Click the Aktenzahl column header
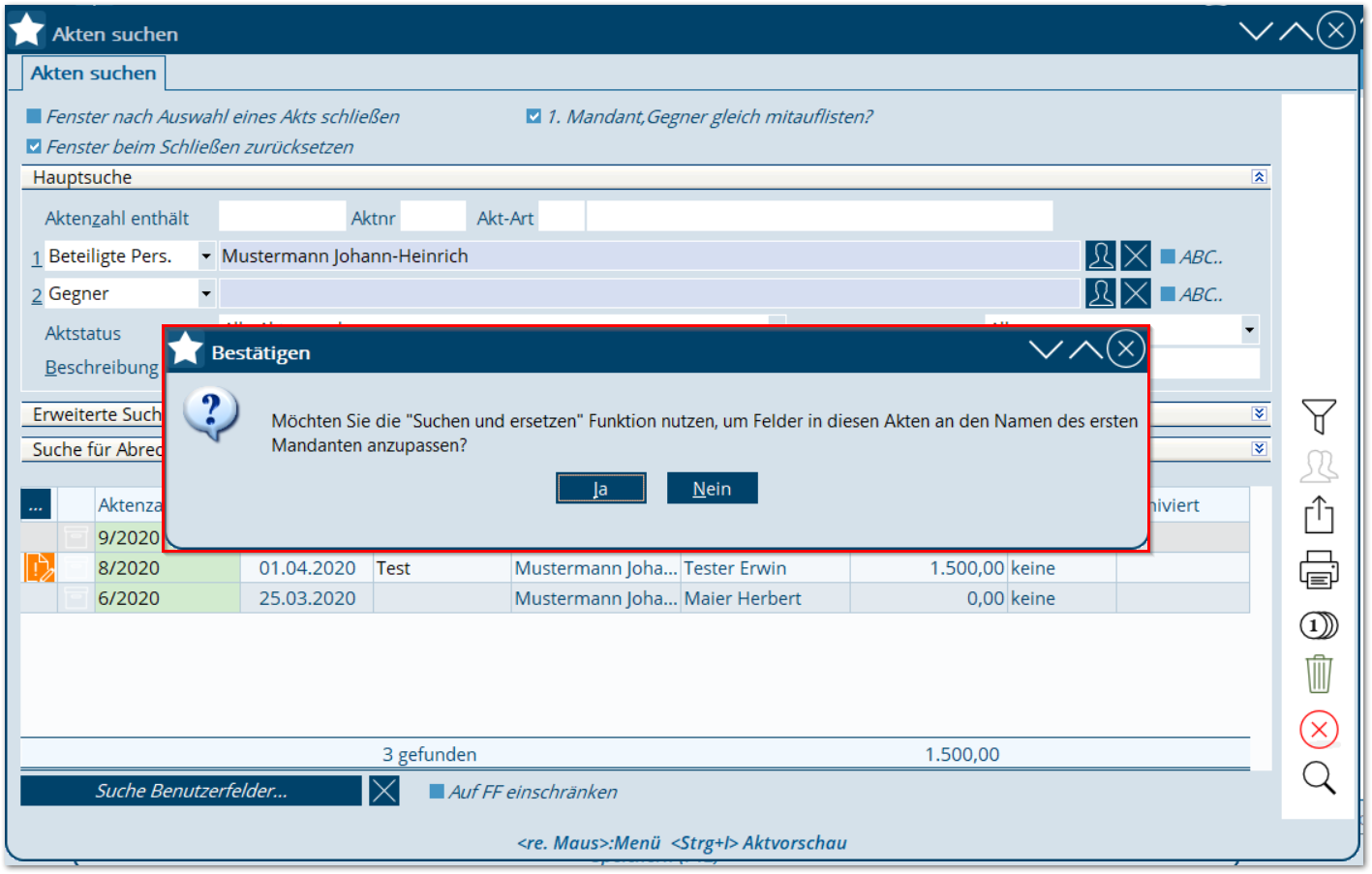 coord(130,504)
